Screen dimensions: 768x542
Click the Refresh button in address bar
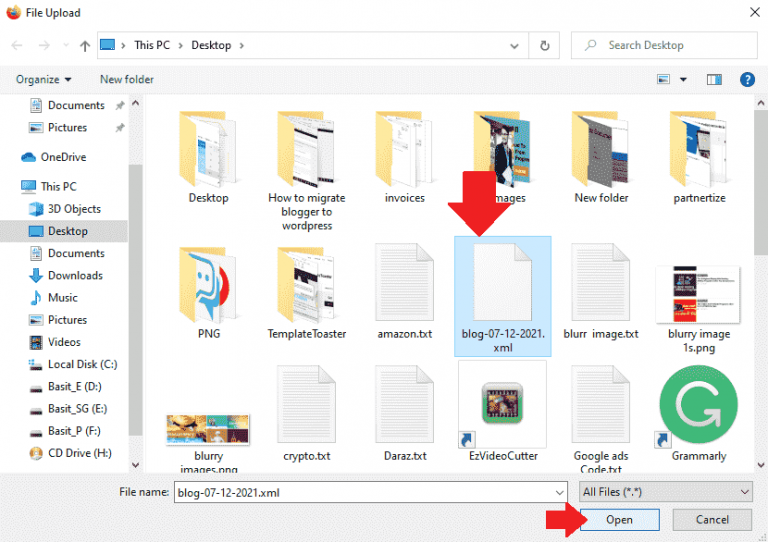pos(544,45)
